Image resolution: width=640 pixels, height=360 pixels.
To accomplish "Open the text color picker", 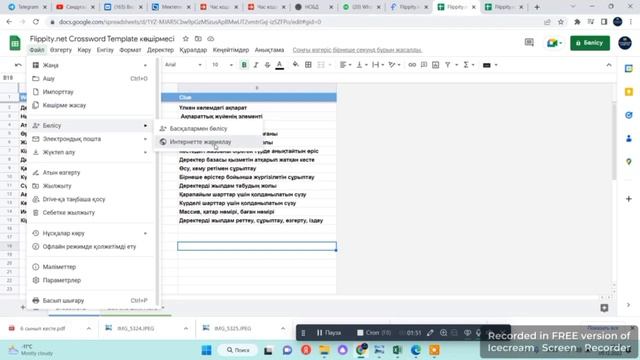I will pyautogui.click(x=280, y=65).
